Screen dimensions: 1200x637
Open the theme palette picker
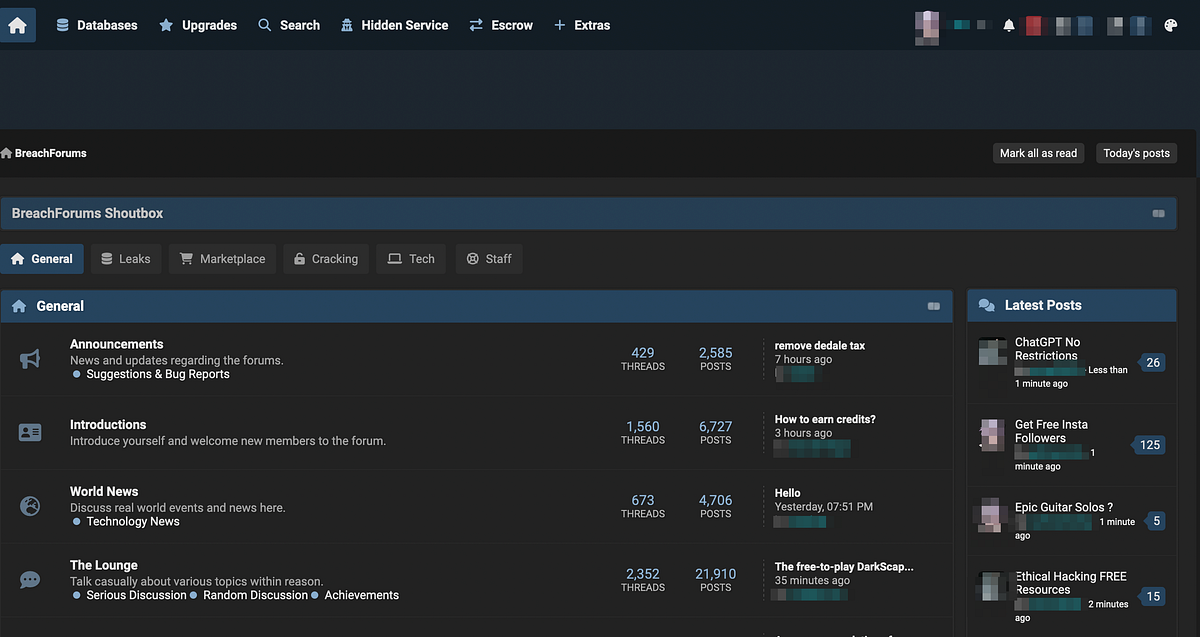point(1170,24)
